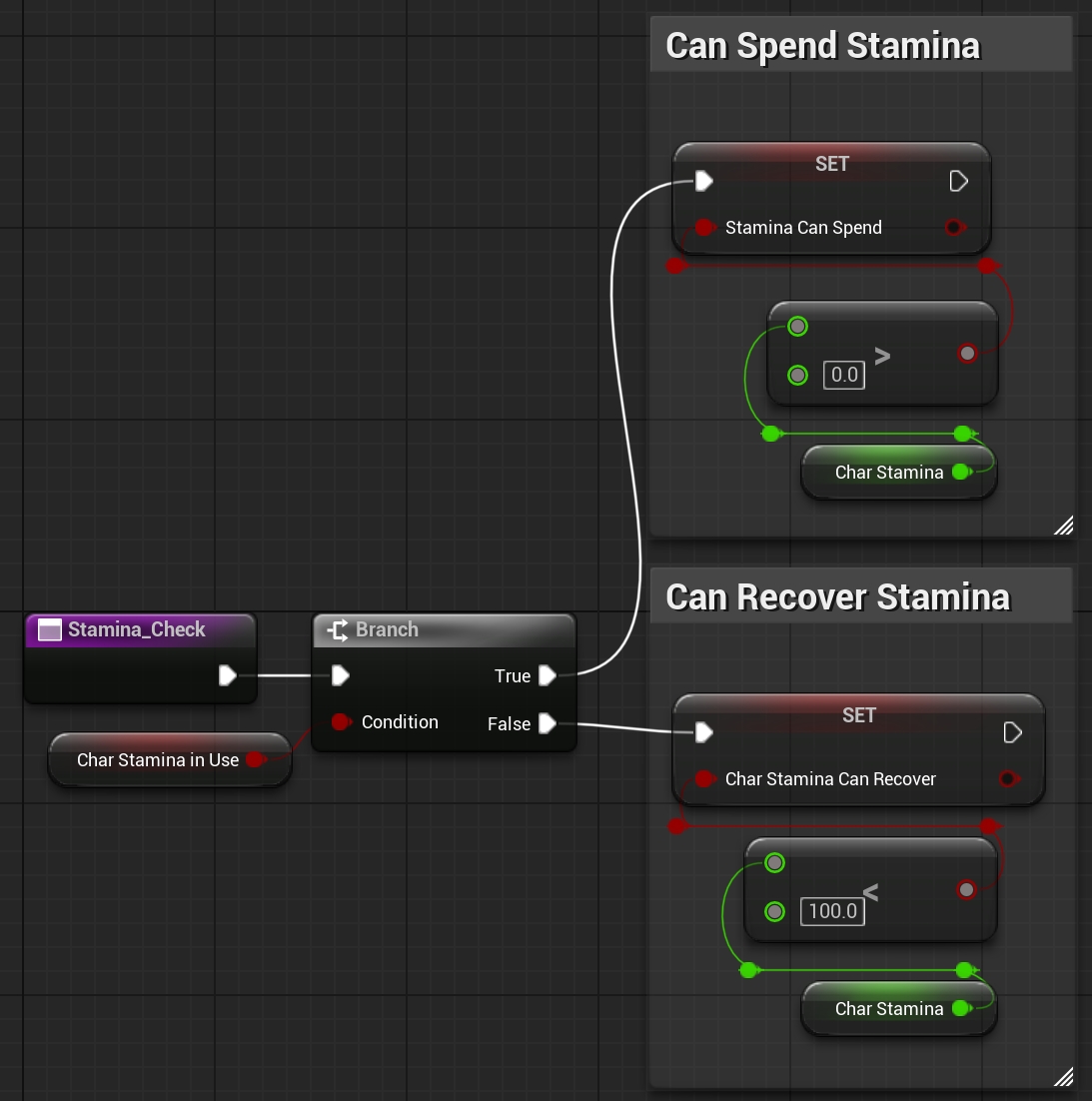Select the Stamina_Check event node title
This screenshot has width=1092, height=1101.
137,629
